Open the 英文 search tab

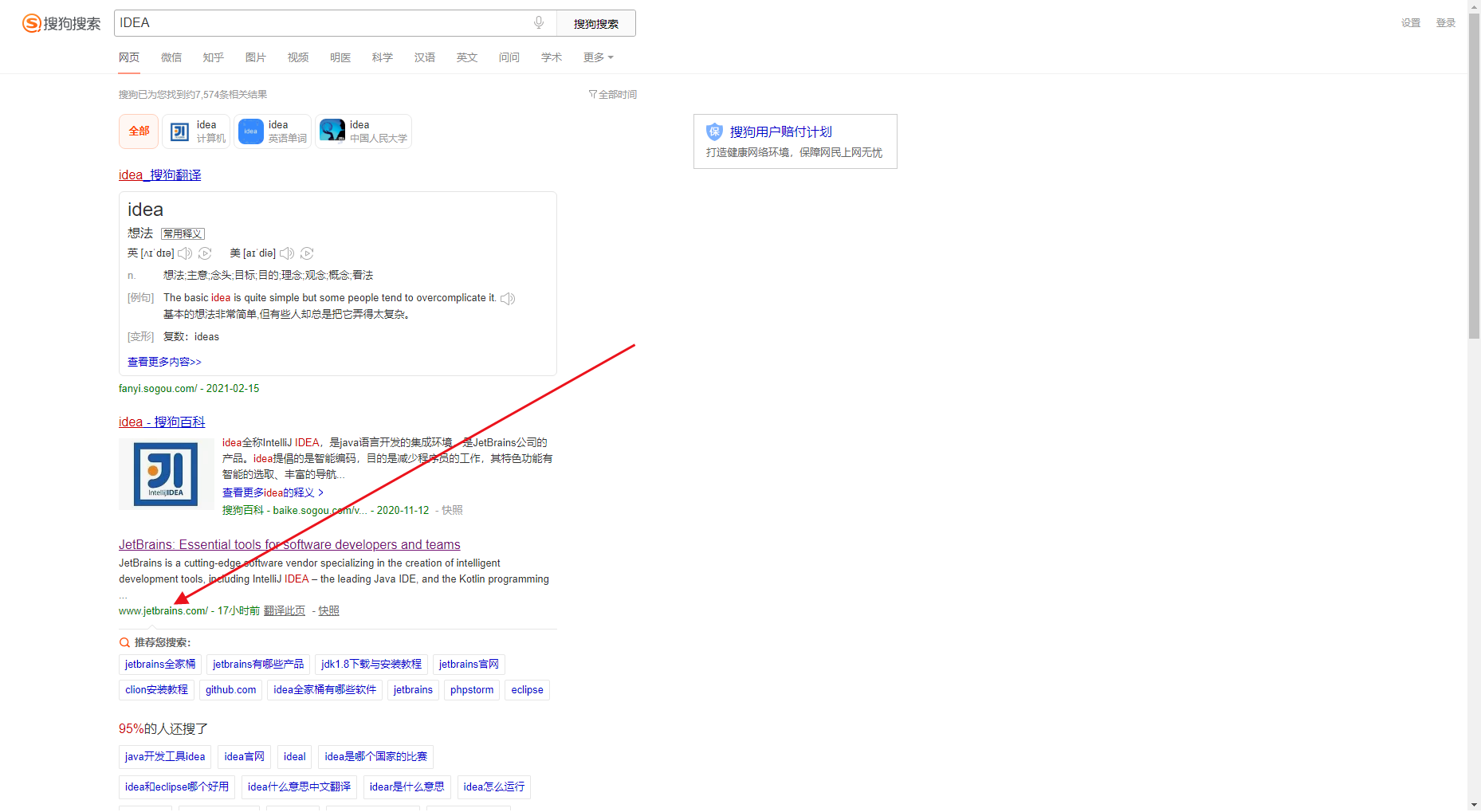[467, 57]
